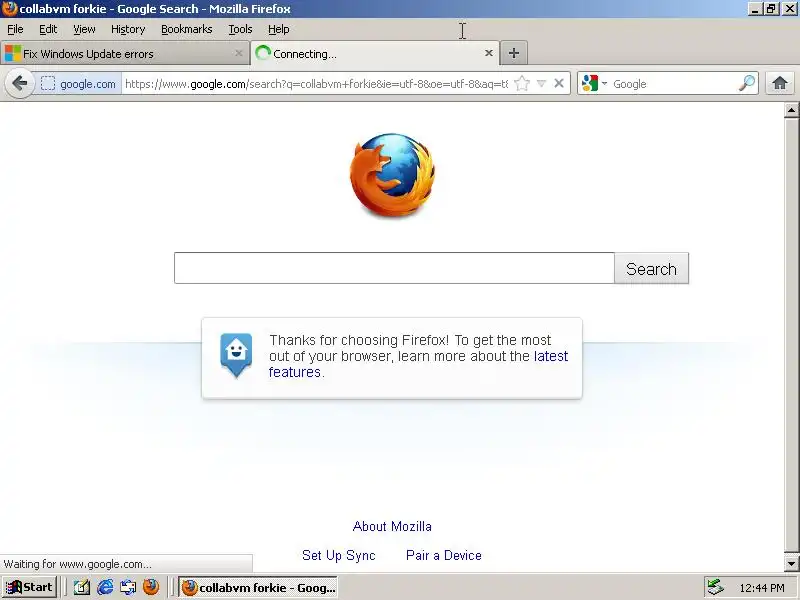Image resolution: width=800 pixels, height=600 pixels.
Task: Click the 12:44 PM clock
Action: point(762,588)
